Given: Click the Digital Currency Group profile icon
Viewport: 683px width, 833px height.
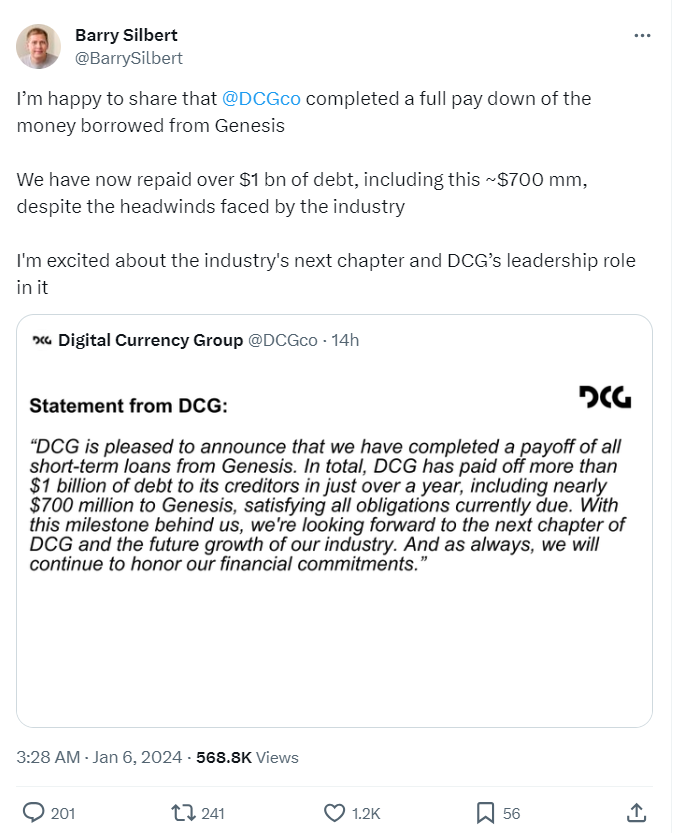Looking at the screenshot, I should (40, 340).
